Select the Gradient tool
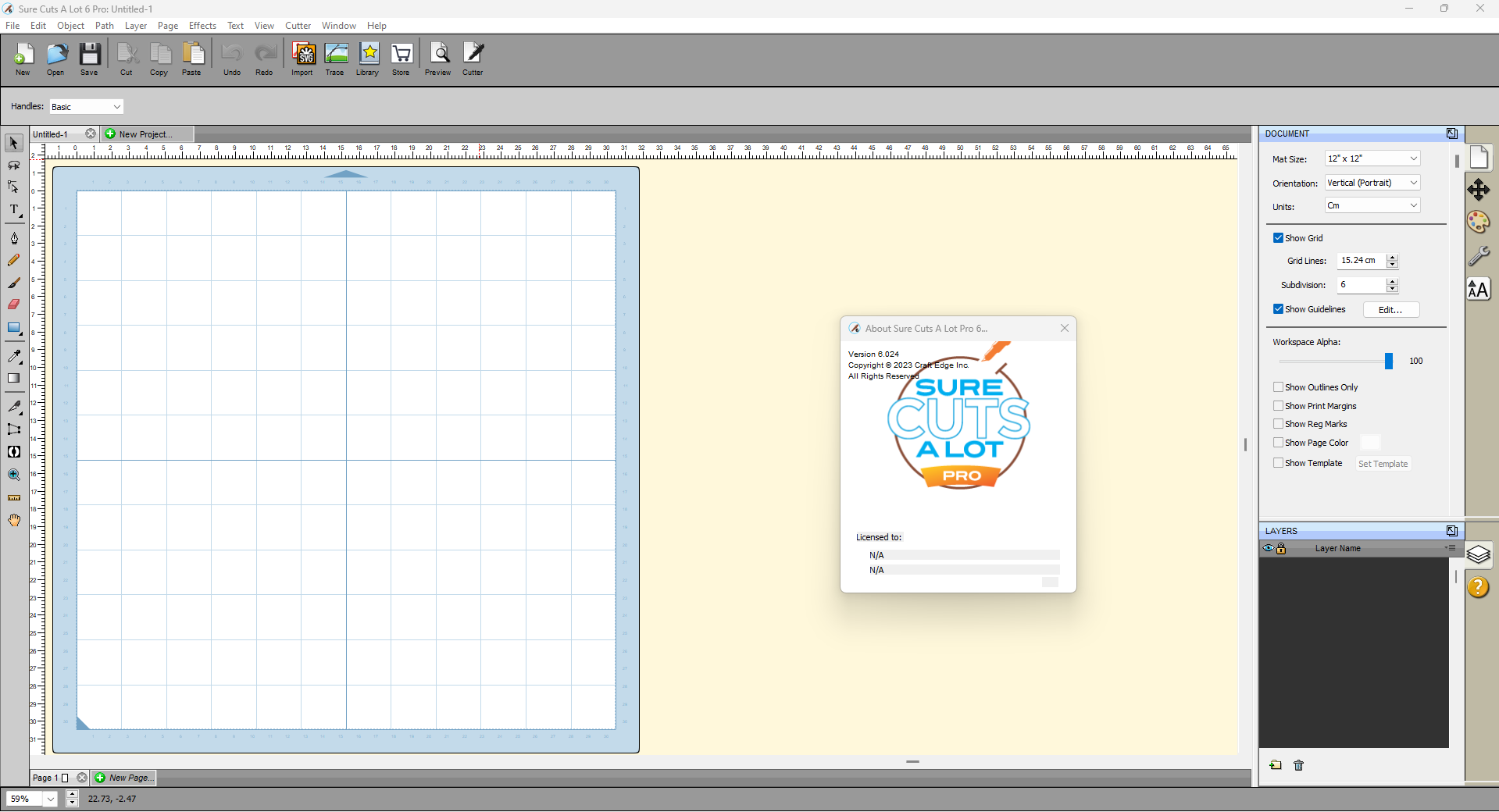 pos(13,379)
